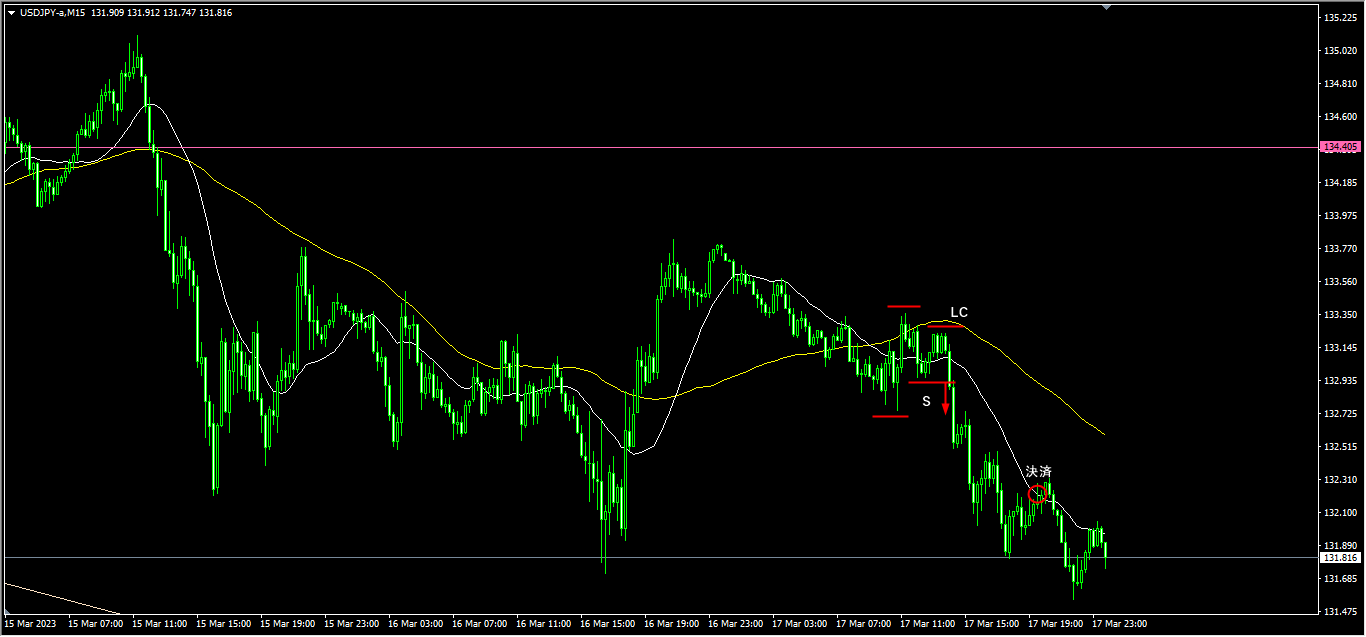Open the dropdown arrow beside USDJPY-a,M15
This screenshot has width=1366, height=637.
point(11,13)
